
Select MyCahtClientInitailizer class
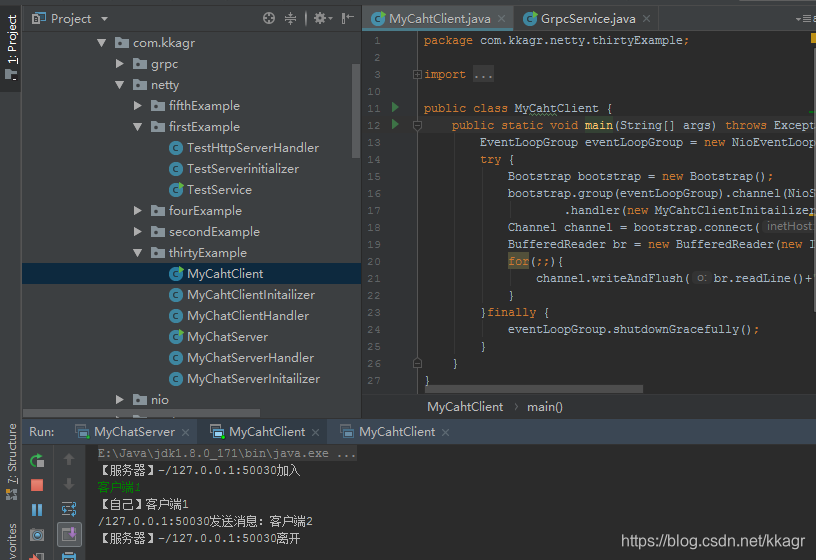(242, 295)
